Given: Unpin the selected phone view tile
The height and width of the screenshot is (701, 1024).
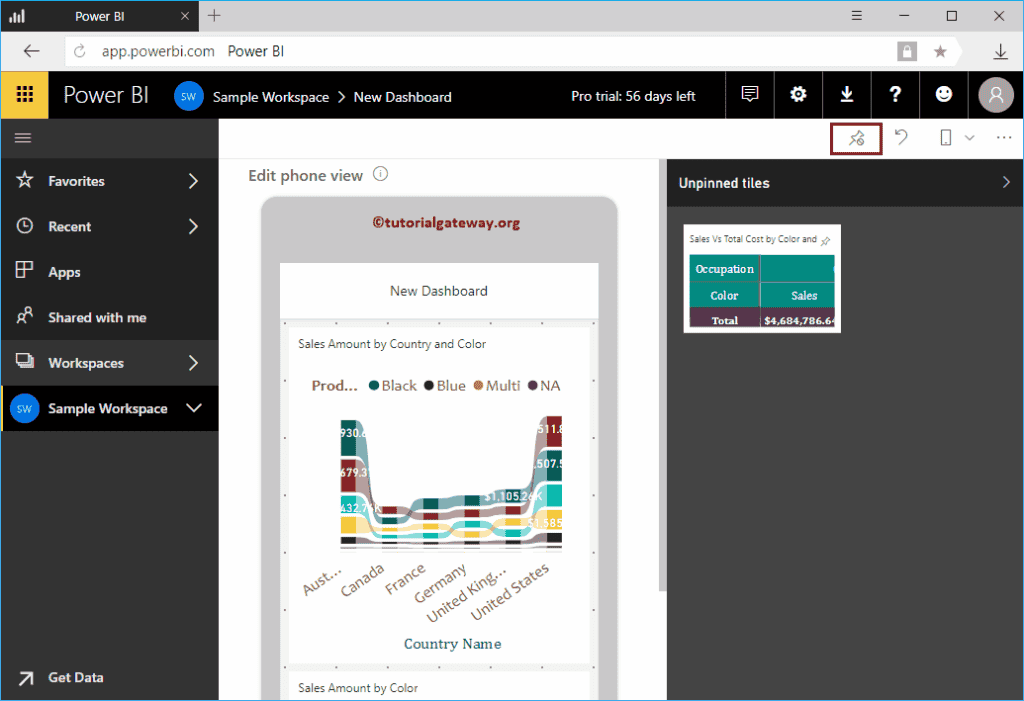Looking at the screenshot, I should 855,139.
